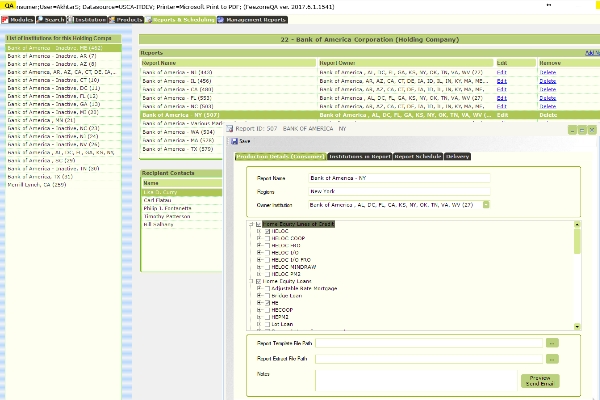Screen dimensions: 600x400
Task: Click the Report Template File Path field
Action: tap(429, 343)
